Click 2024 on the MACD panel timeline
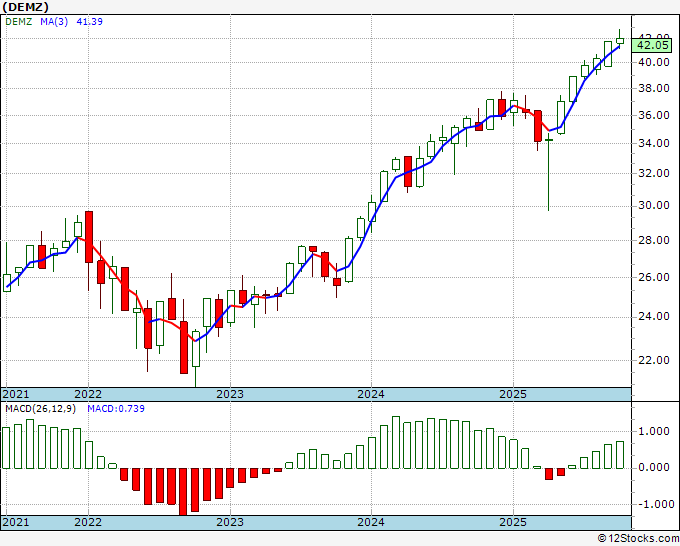Screen dimensions: 680x546 pos(371,522)
